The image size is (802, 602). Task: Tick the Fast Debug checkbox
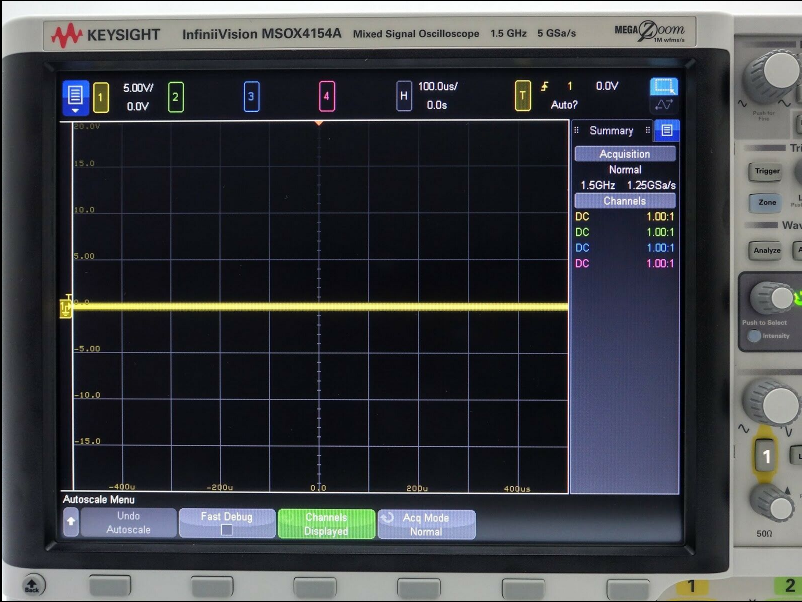(x=226, y=530)
